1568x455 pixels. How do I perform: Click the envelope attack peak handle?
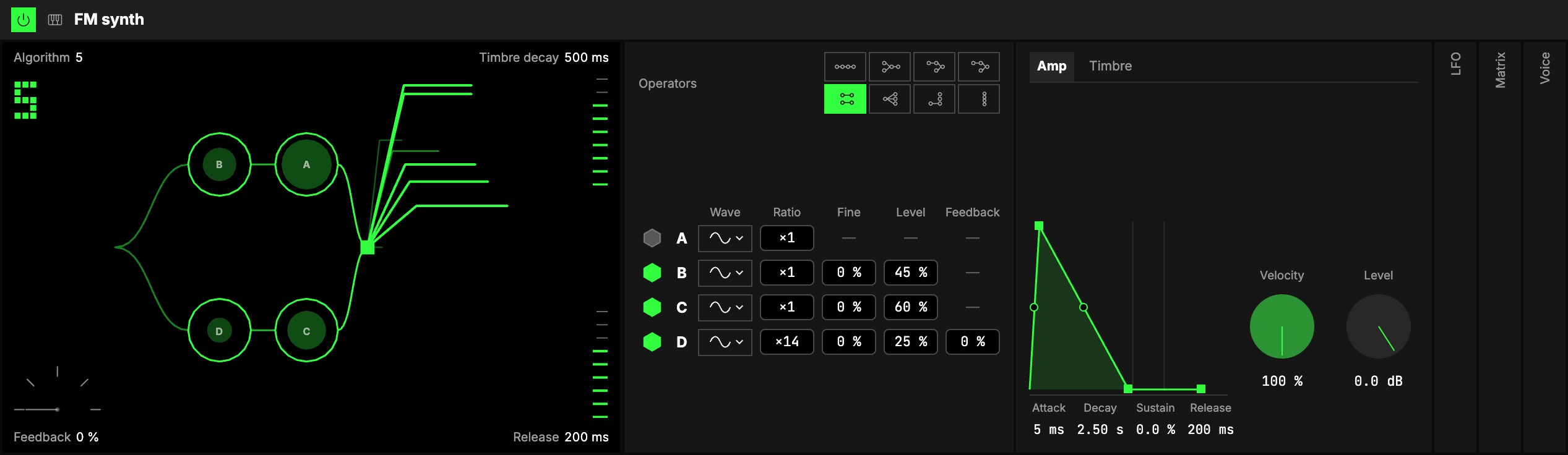click(1039, 226)
